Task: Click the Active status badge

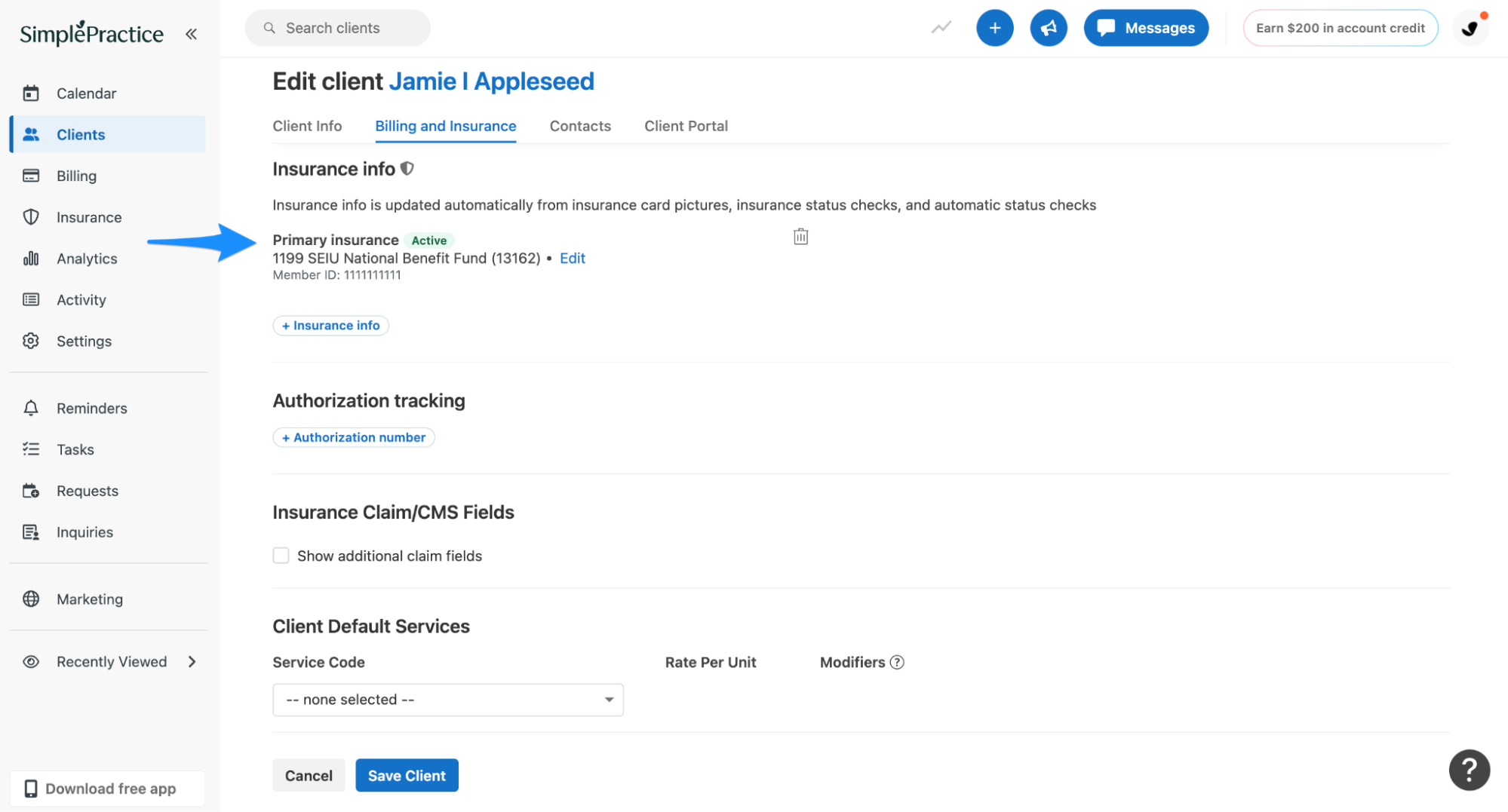Action: (428, 241)
